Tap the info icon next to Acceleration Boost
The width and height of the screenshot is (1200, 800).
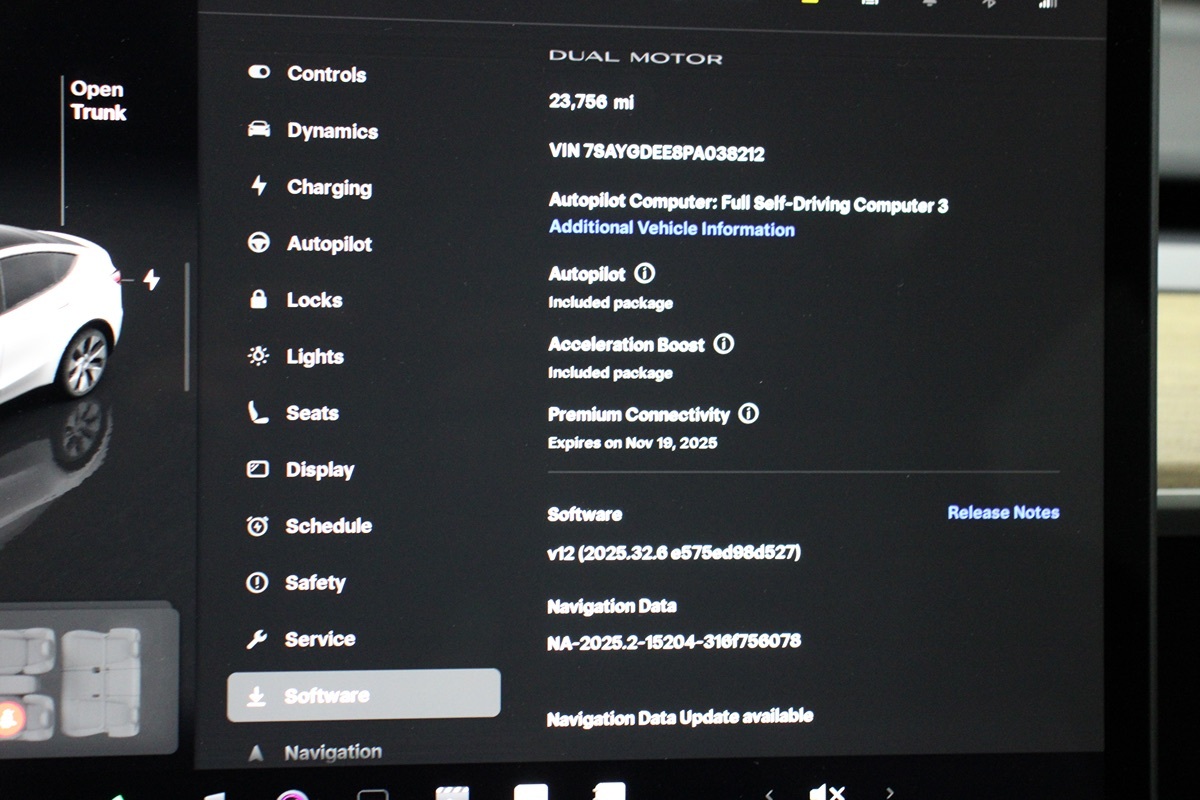724,344
